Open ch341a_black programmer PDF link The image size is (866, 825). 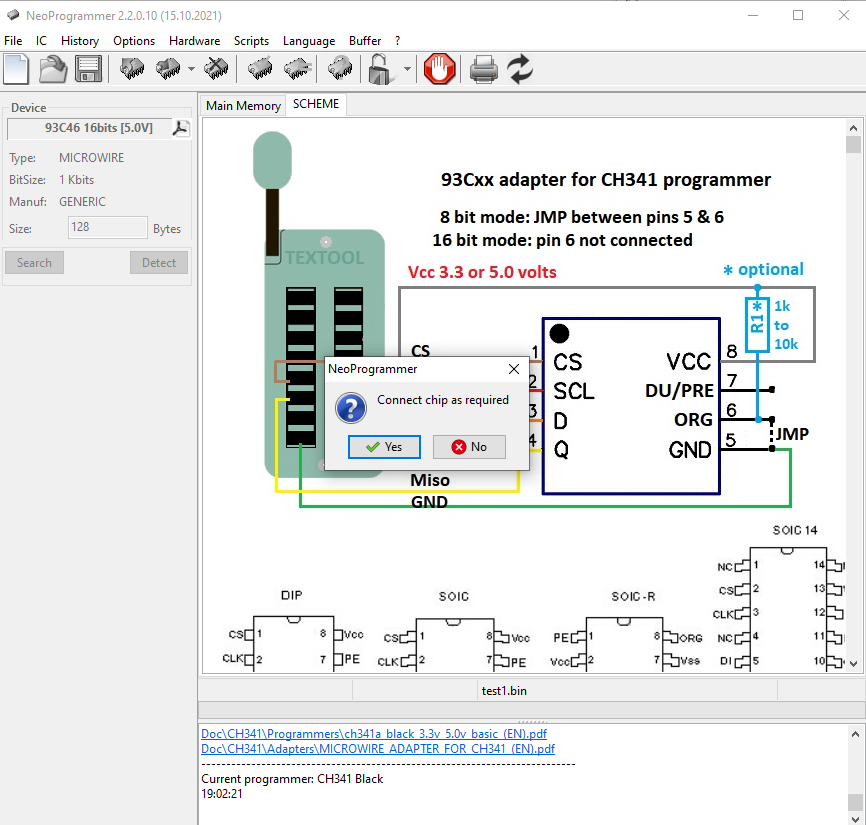point(374,734)
